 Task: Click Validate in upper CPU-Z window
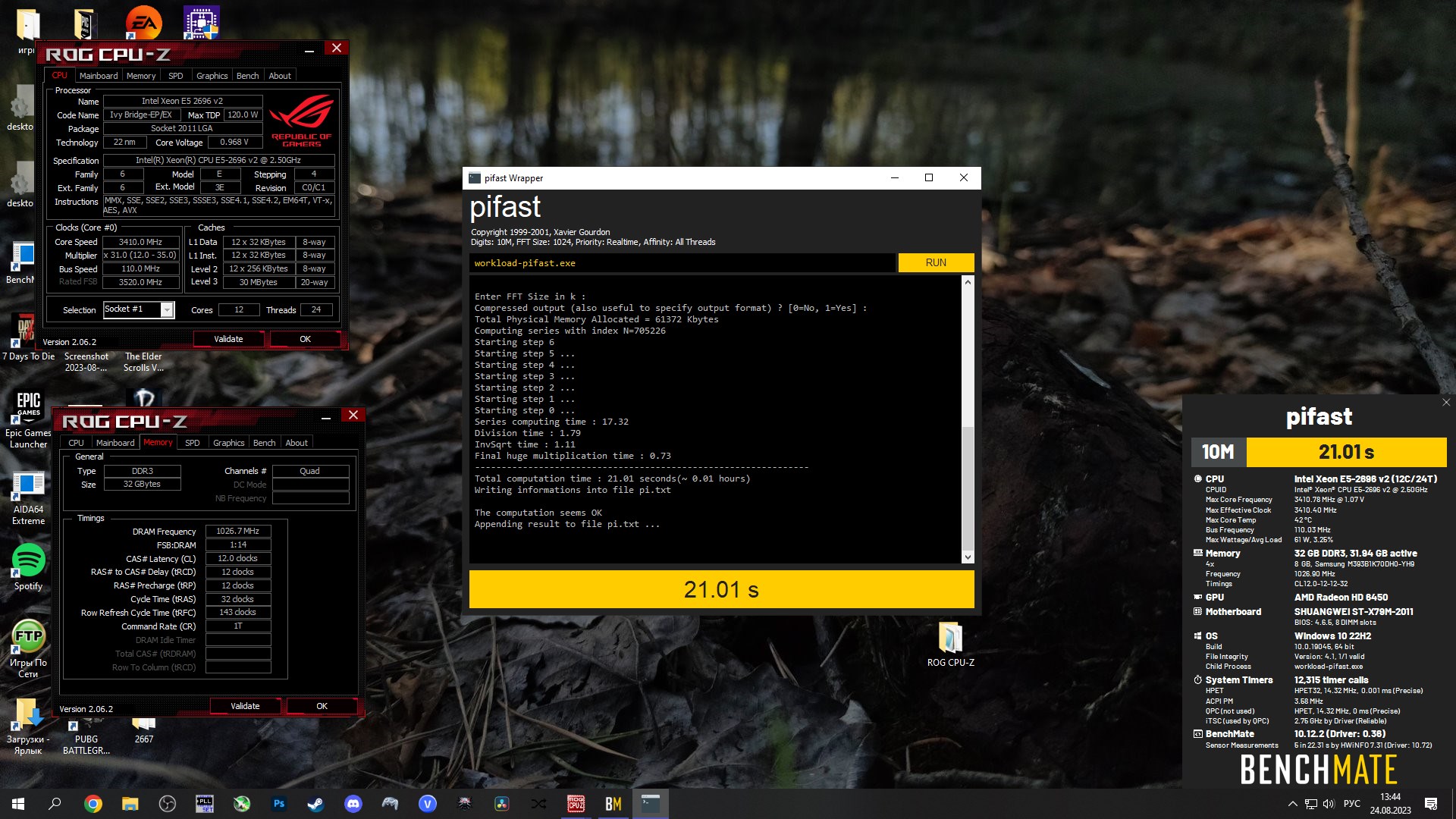coord(228,339)
